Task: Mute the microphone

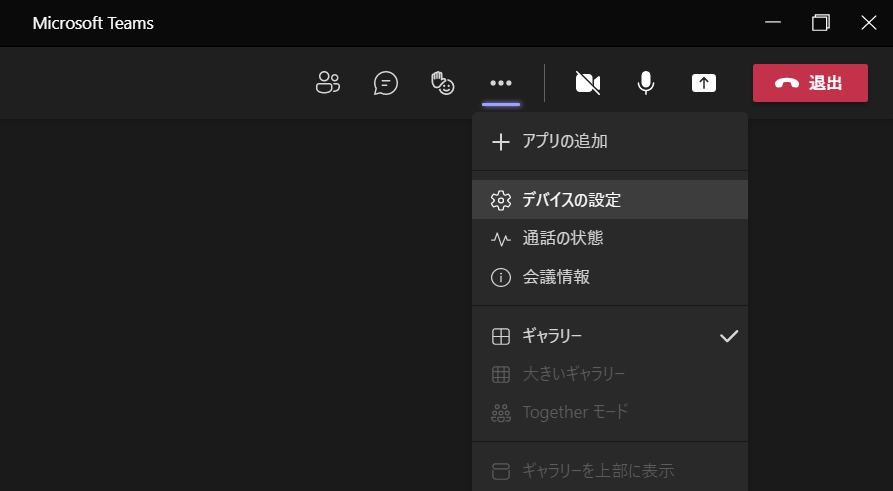Action: pos(645,83)
